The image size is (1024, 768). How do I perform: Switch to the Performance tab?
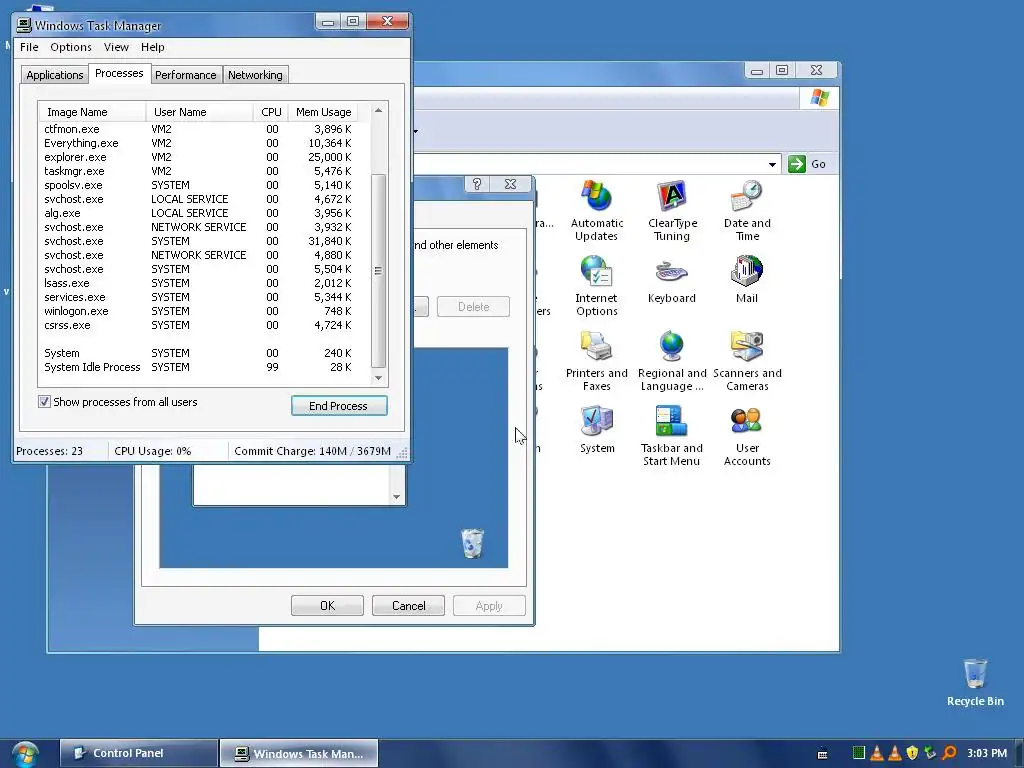[185, 75]
